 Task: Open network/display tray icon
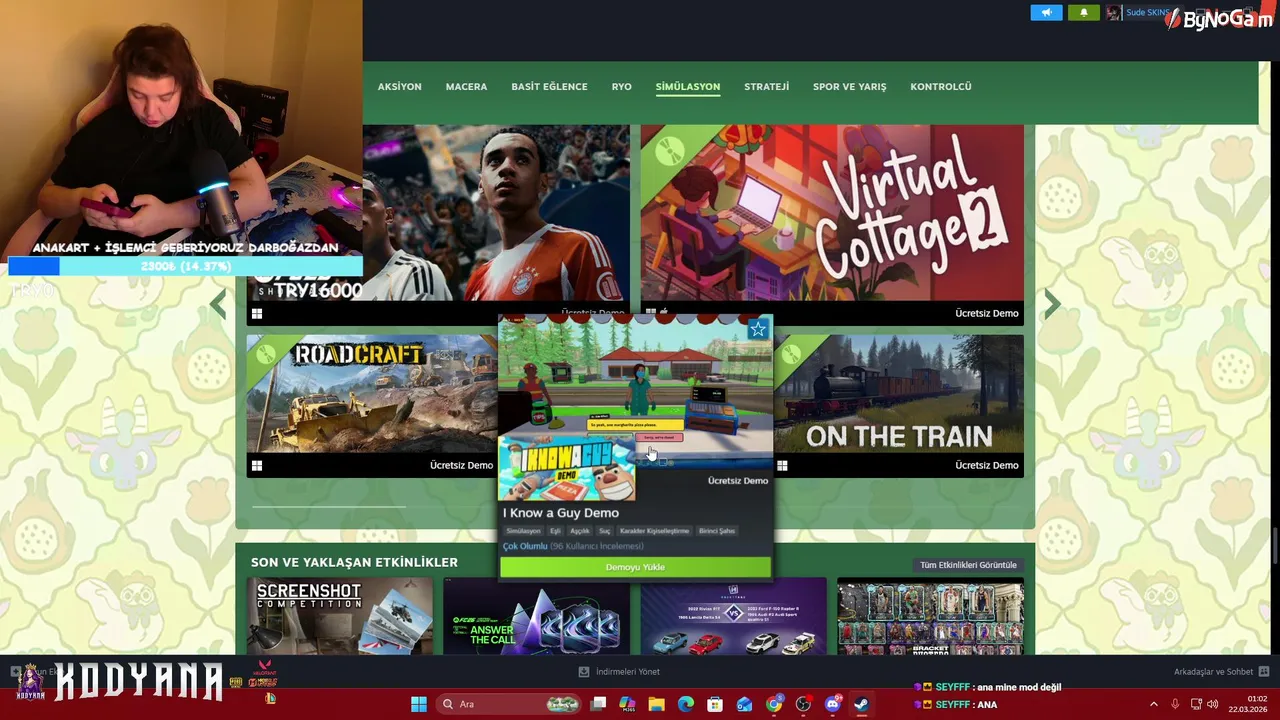coord(1195,704)
